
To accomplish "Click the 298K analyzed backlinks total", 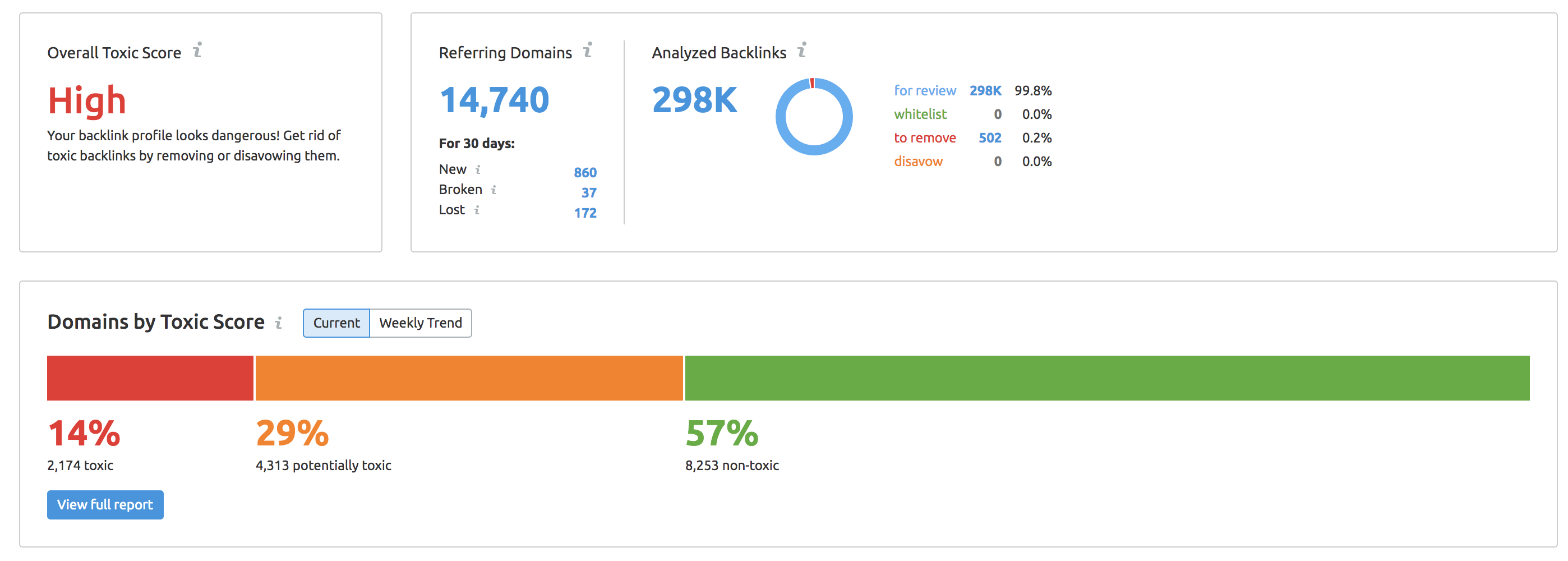I will 694,100.
